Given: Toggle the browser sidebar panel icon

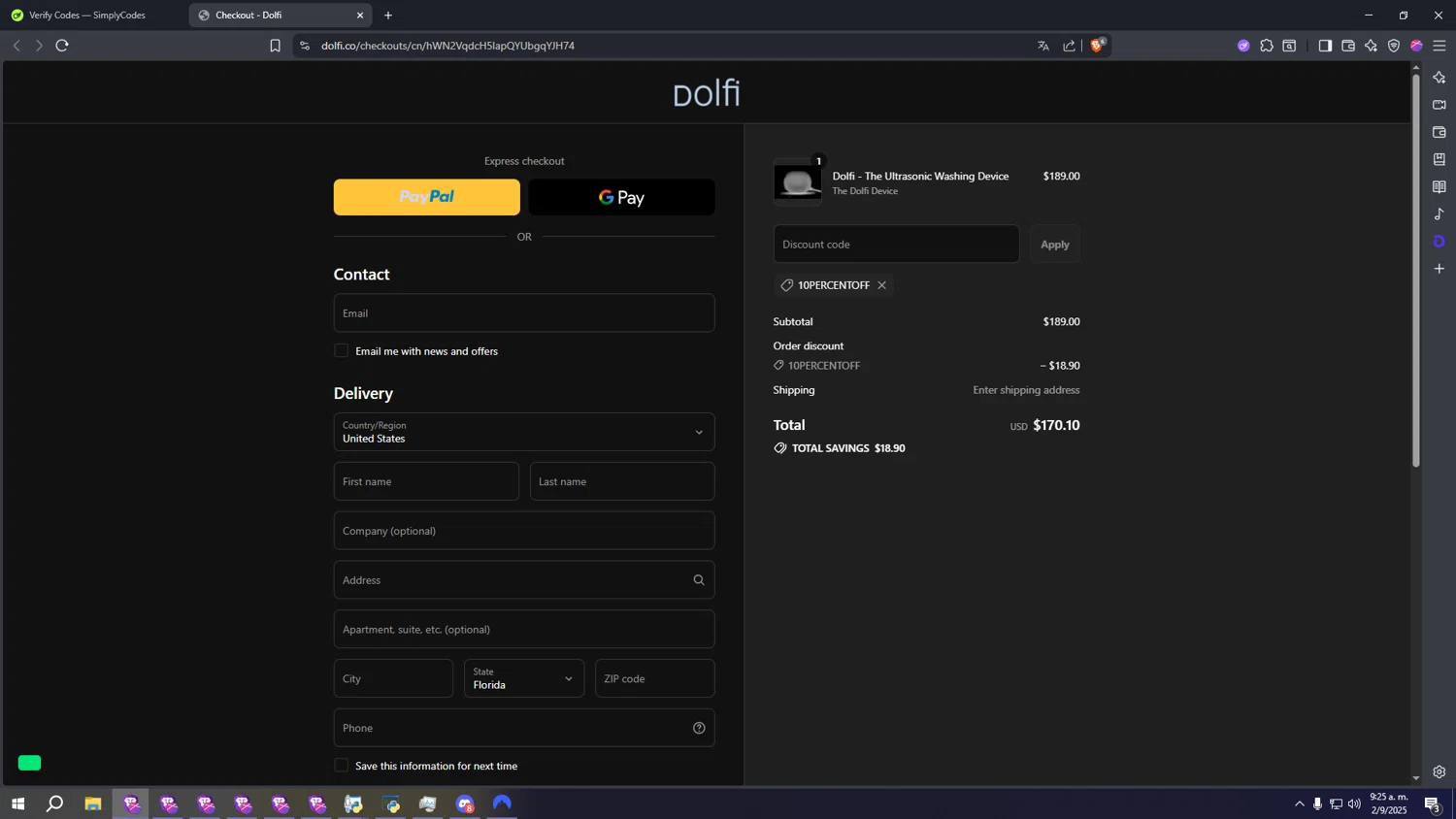Looking at the screenshot, I should pos(1325,46).
